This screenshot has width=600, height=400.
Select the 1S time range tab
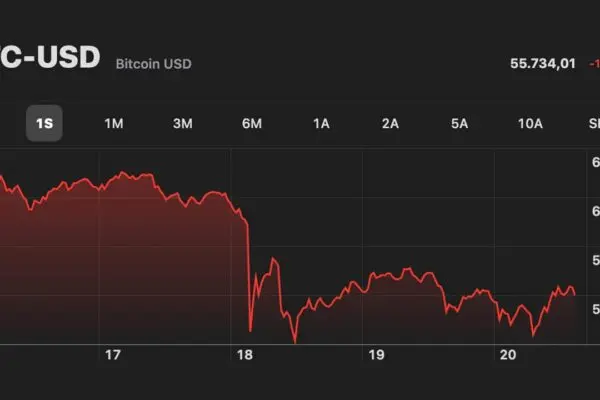(44, 124)
